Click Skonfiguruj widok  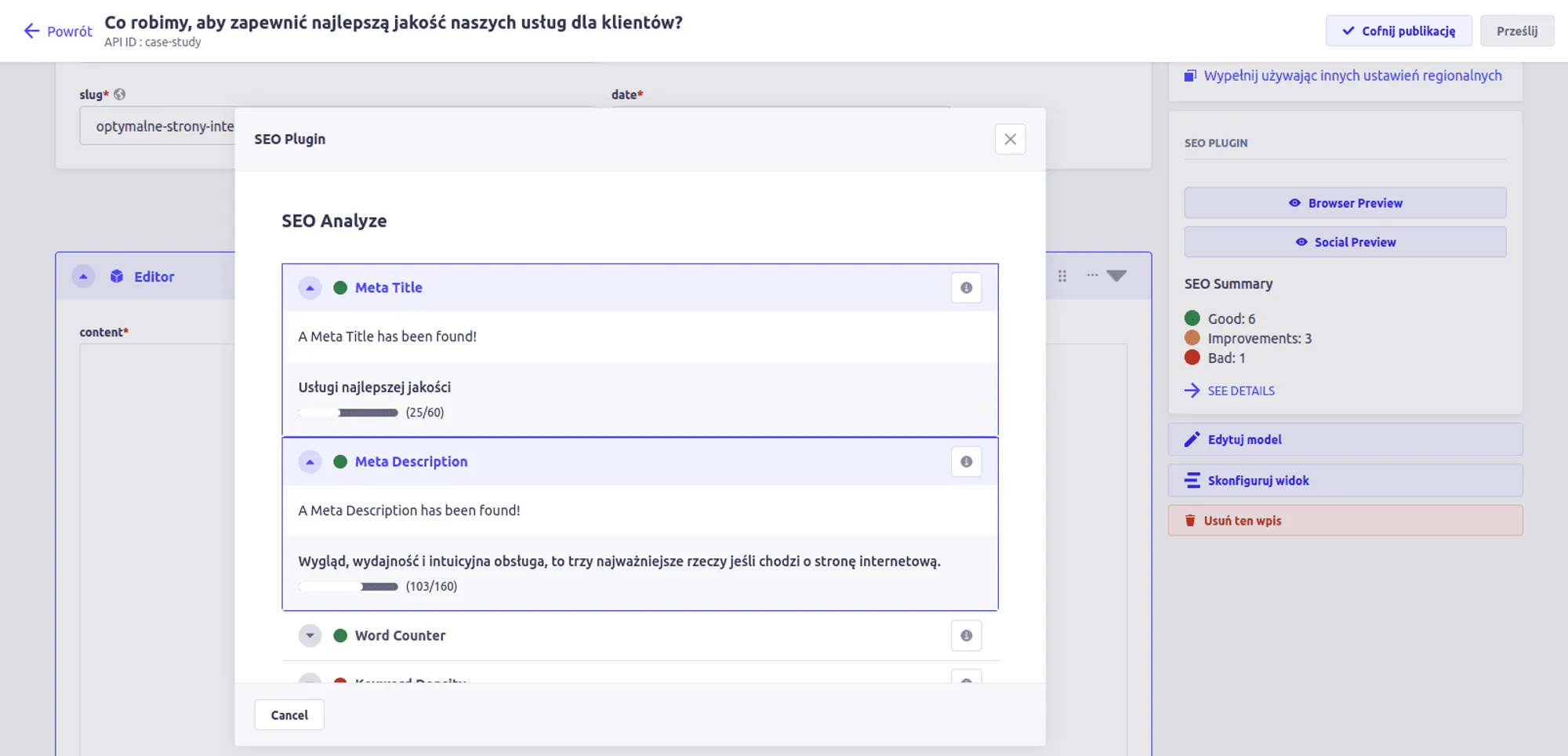(1345, 481)
